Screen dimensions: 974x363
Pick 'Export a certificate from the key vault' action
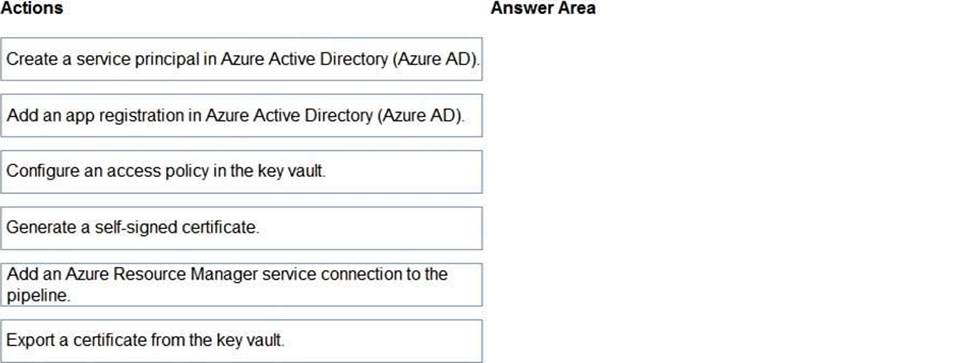pos(241,341)
